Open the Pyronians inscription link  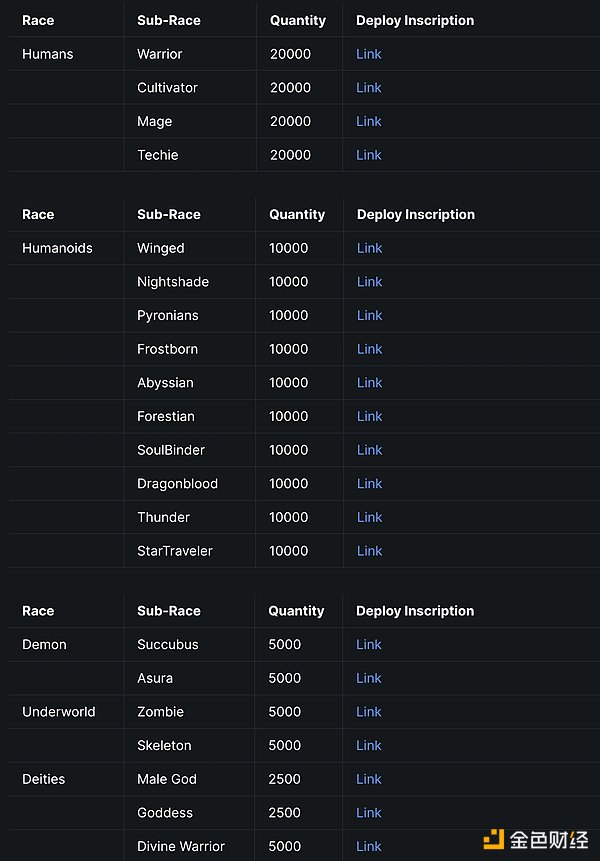point(370,315)
